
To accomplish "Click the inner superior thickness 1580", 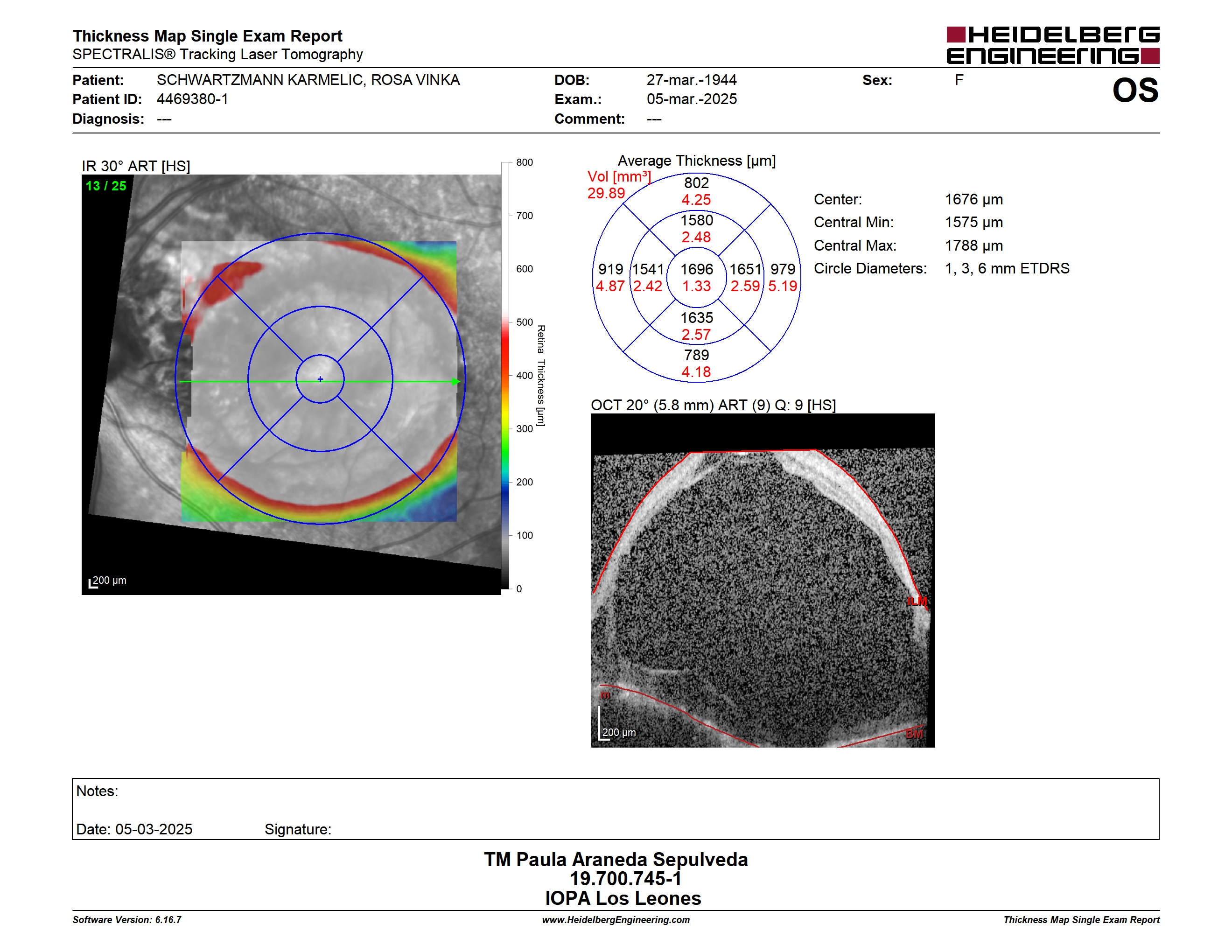I will 697,220.
